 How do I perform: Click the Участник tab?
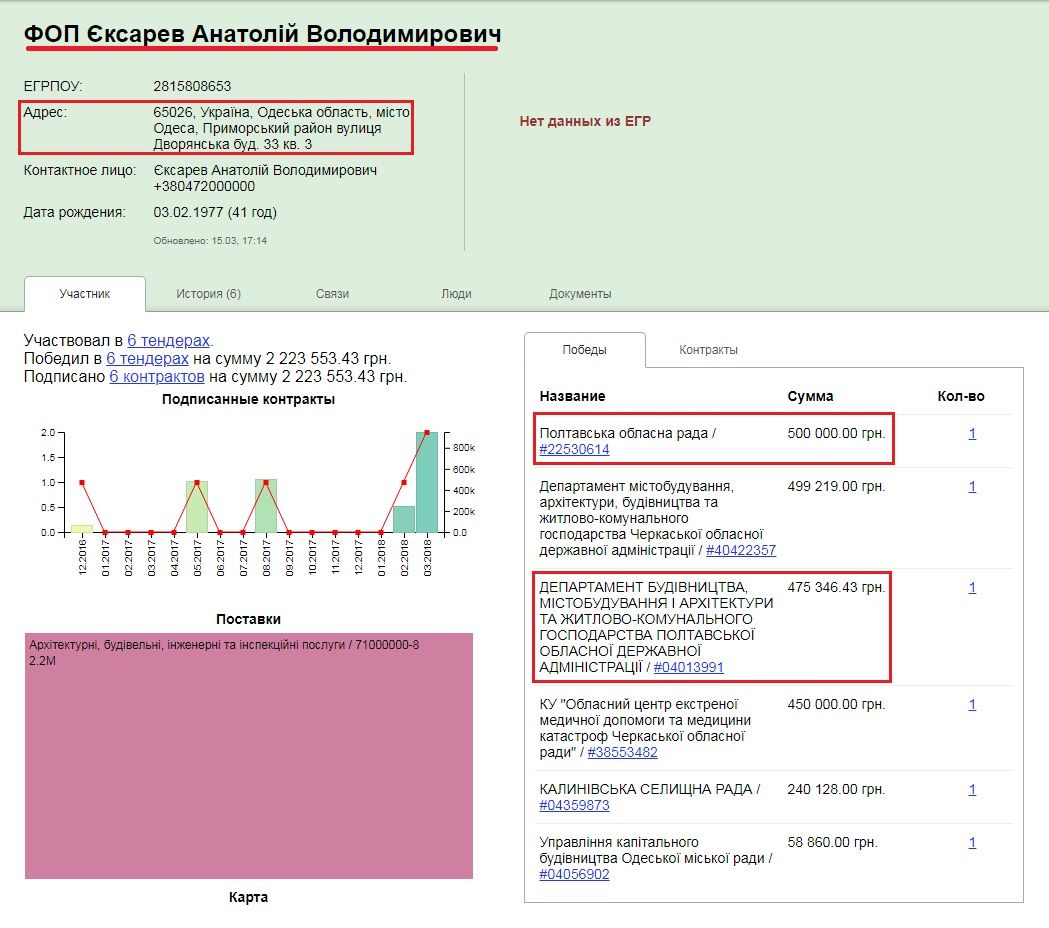point(85,294)
